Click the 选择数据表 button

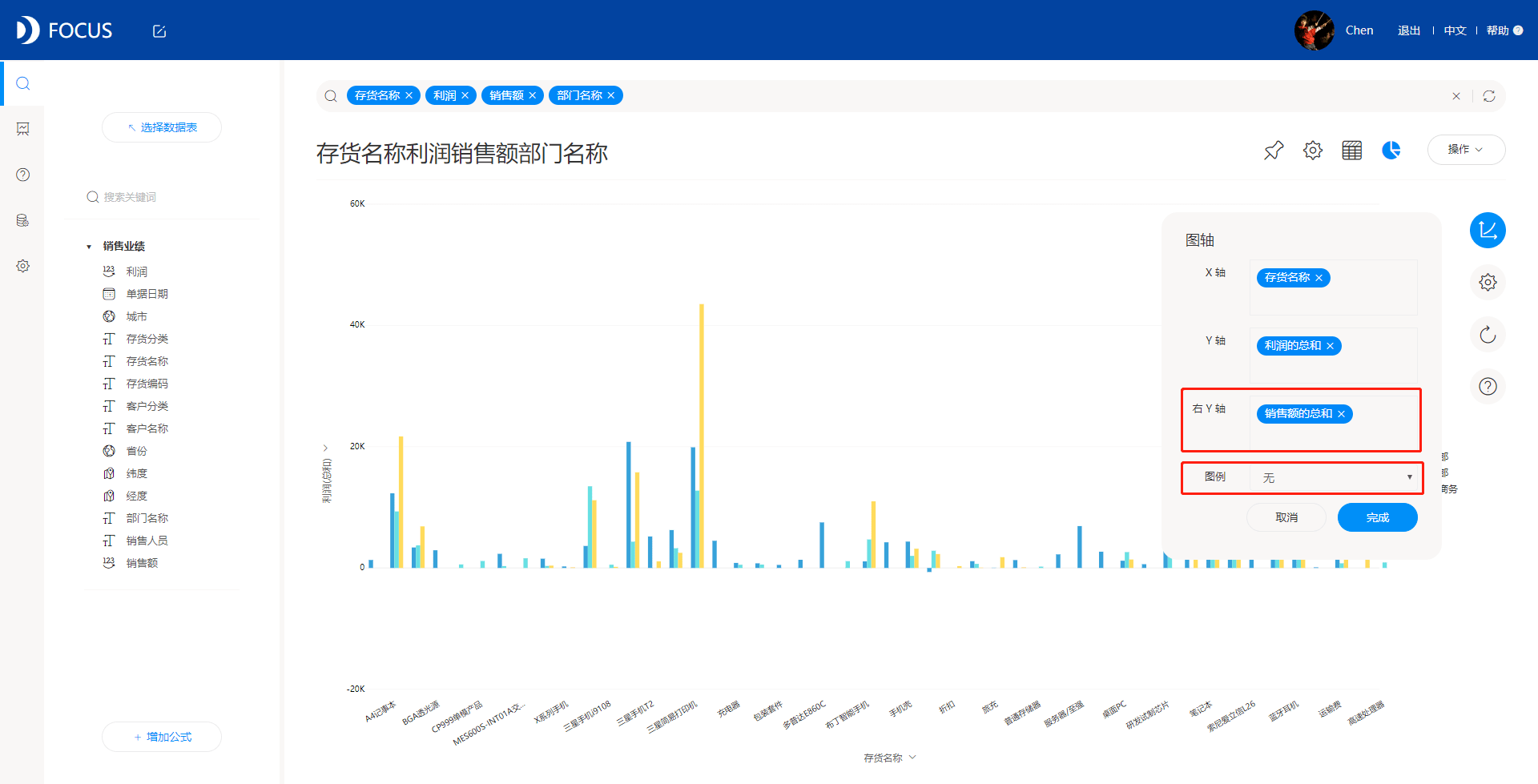point(162,127)
